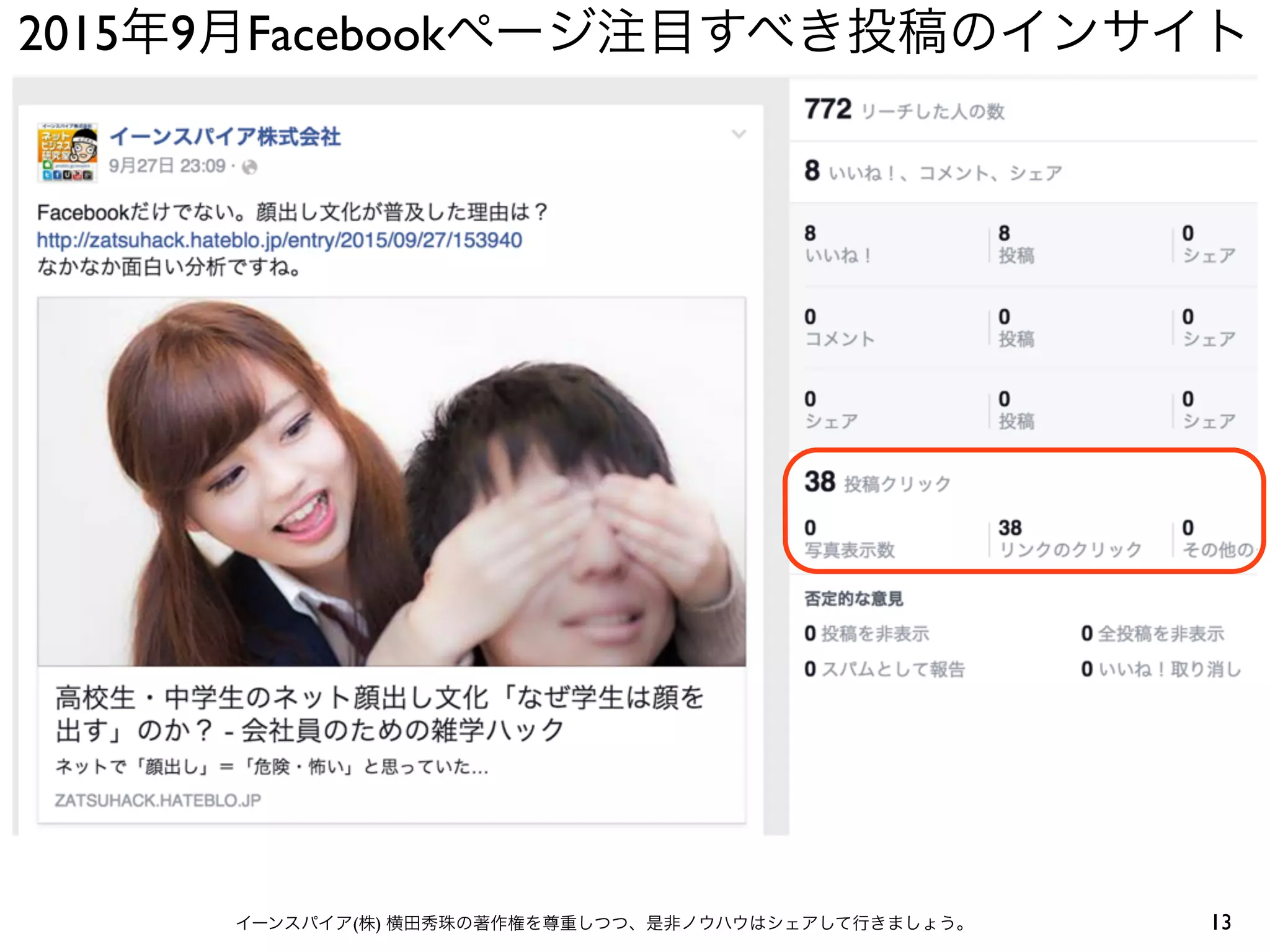Click the 0 コメント count
The width and height of the screenshot is (1270, 952).
click(x=840, y=328)
